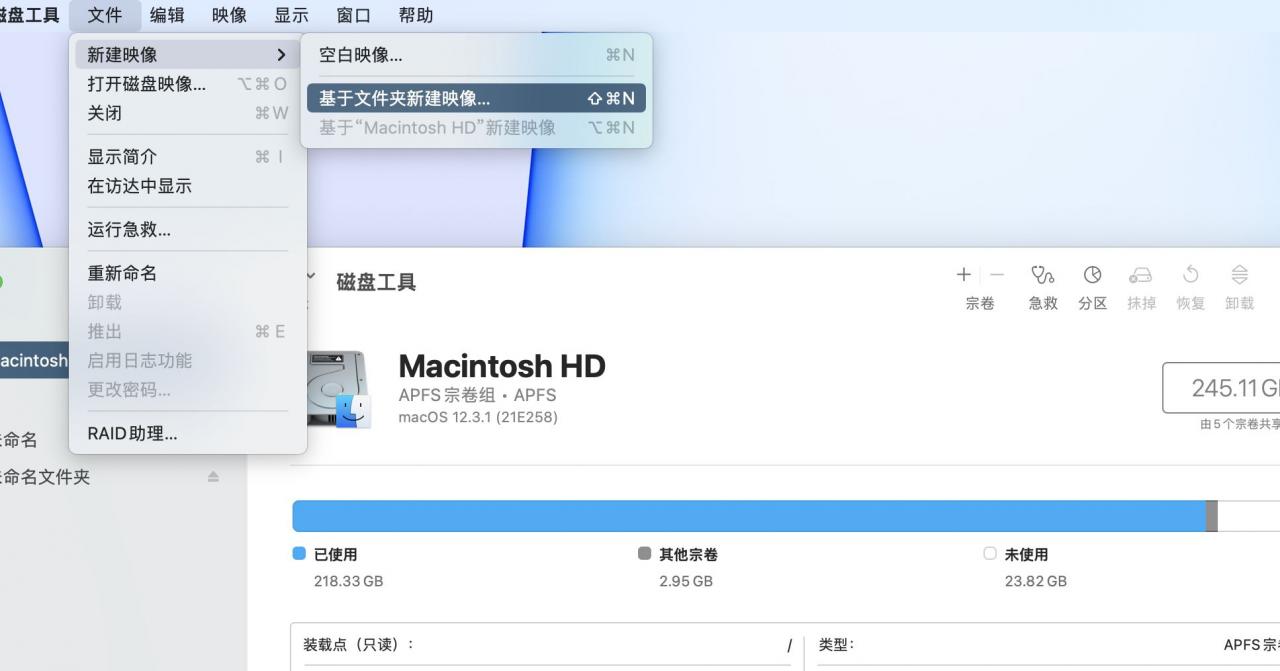
Task: Click the Partition (分区) pie icon
Action: point(1092,274)
